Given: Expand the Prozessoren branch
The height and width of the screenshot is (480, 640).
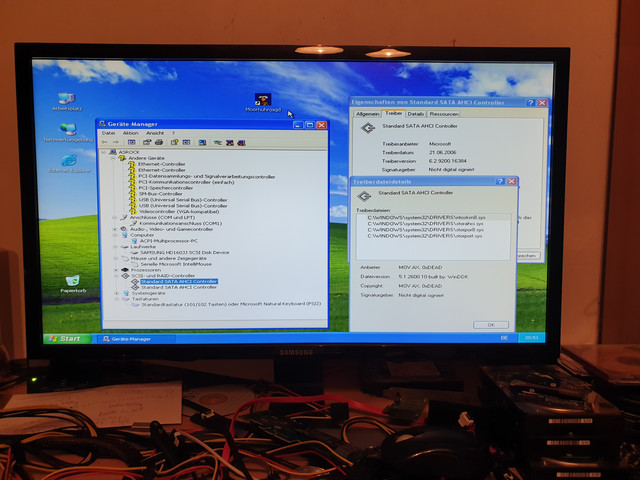Looking at the screenshot, I should pyautogui.click(x=116, y=270).
